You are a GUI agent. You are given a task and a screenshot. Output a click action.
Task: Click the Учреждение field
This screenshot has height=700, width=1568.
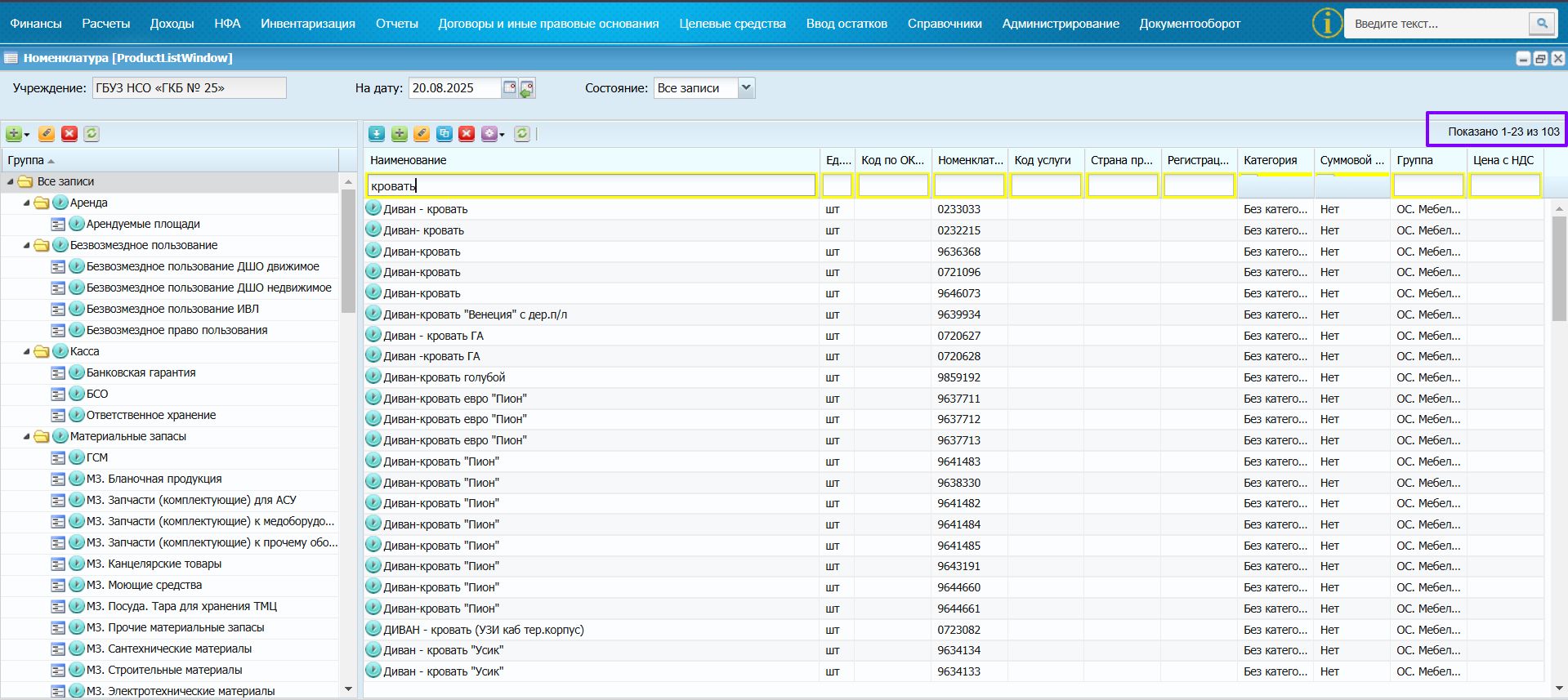pyautogui.click(x=189, y=88)
